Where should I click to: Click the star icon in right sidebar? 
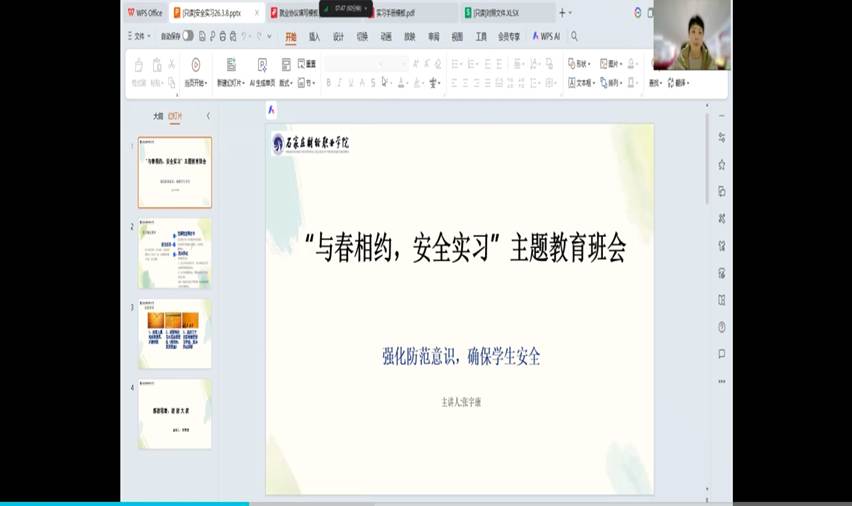(722, 164)
